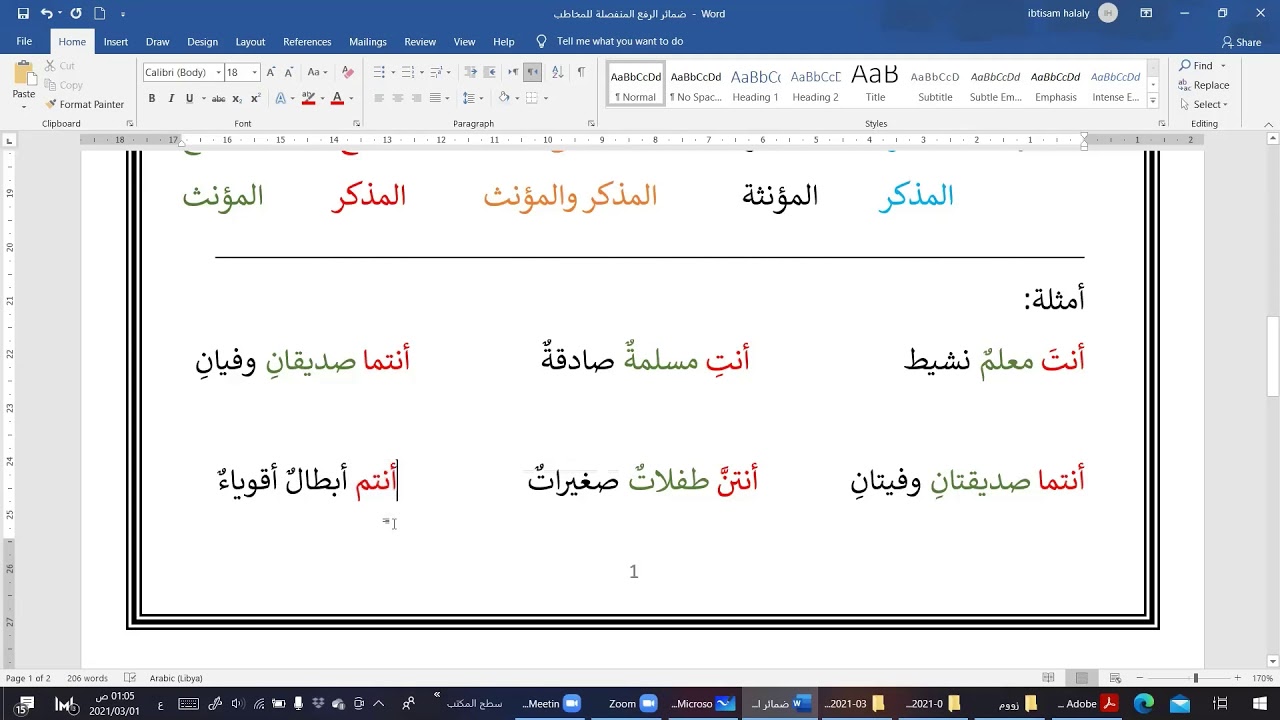
Task: Open the Layout tab
Action: tap(250, 42)
